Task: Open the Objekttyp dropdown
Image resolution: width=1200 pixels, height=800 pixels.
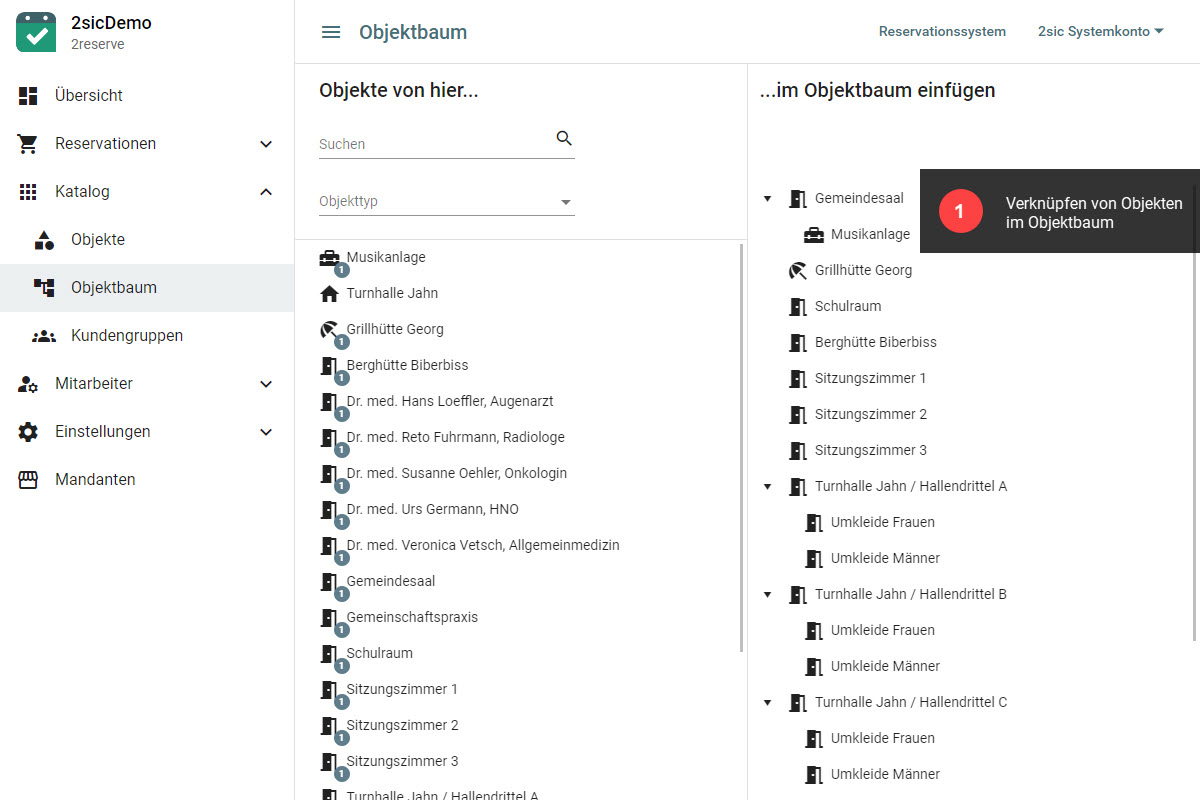Action: point(446,202)
